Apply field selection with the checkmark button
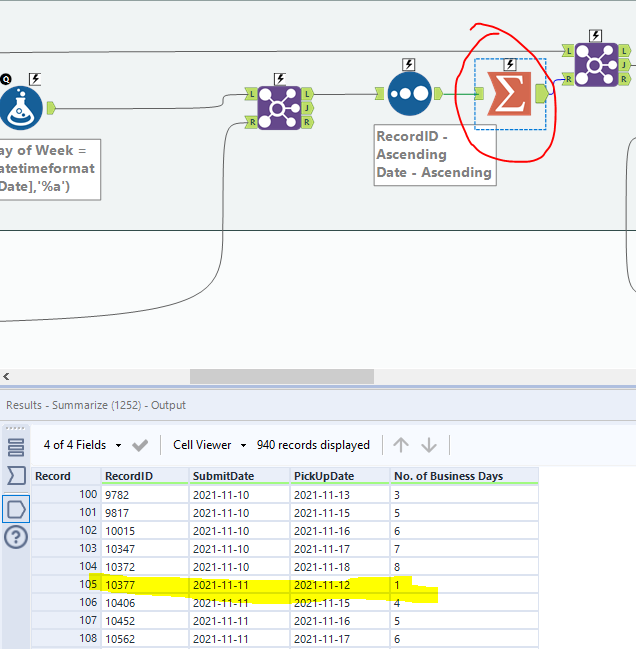The height and width of the screenshot is (649, 636). [140, 445]
